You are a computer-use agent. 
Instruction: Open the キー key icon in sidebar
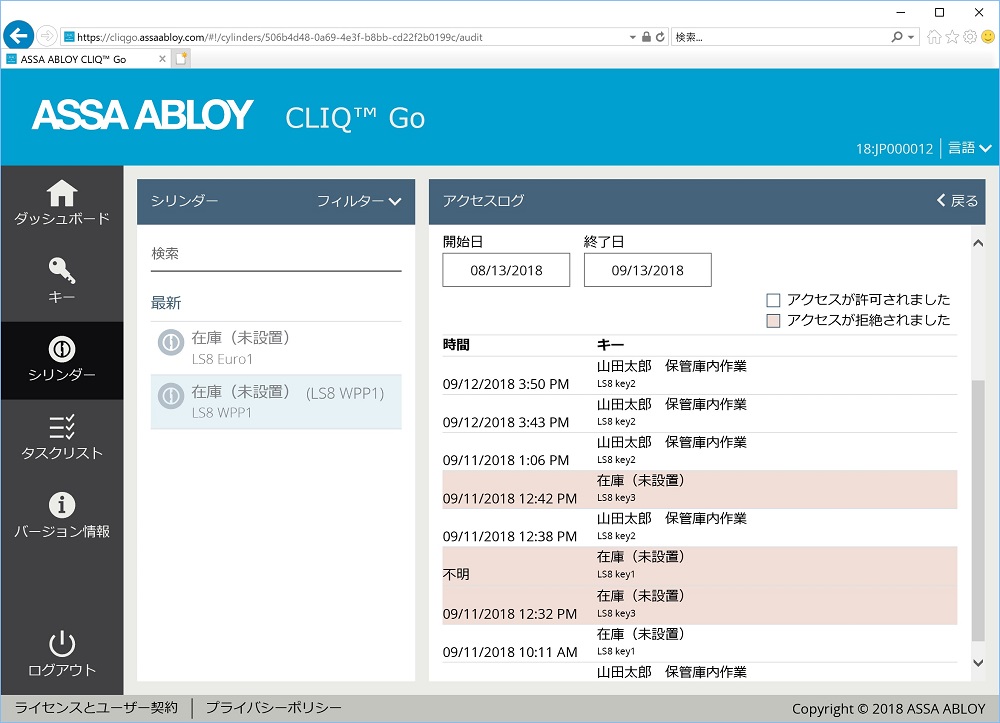point(62,270)
